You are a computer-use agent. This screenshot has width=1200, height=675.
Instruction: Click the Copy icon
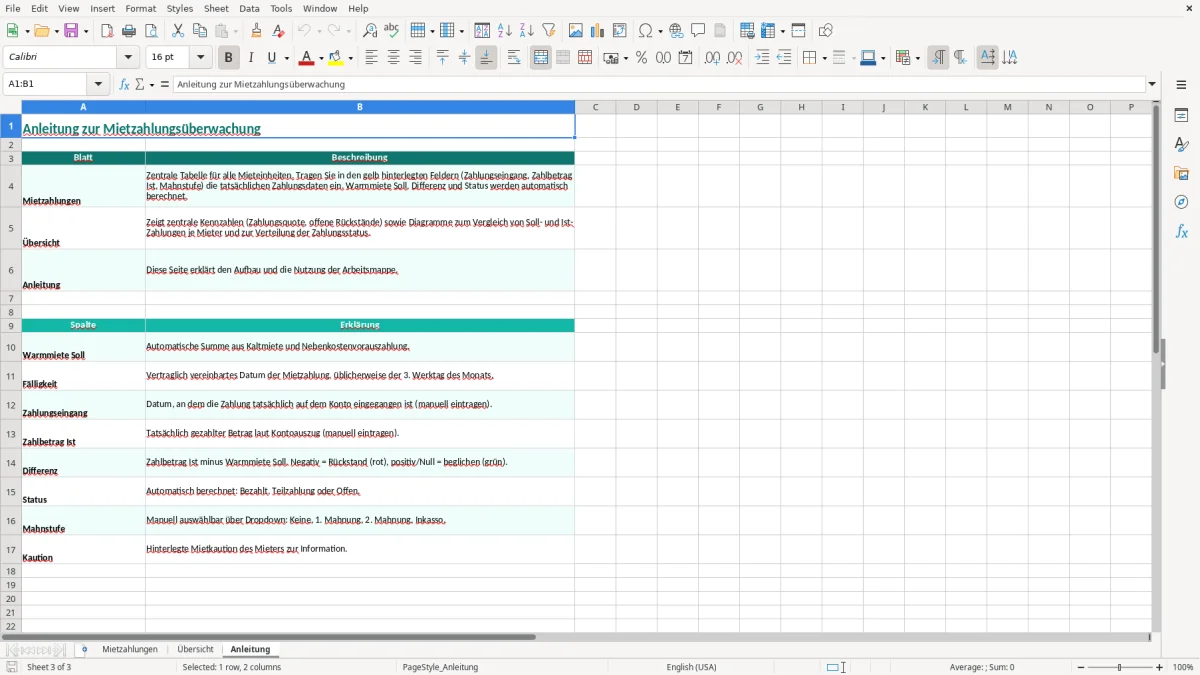point(200,31)
